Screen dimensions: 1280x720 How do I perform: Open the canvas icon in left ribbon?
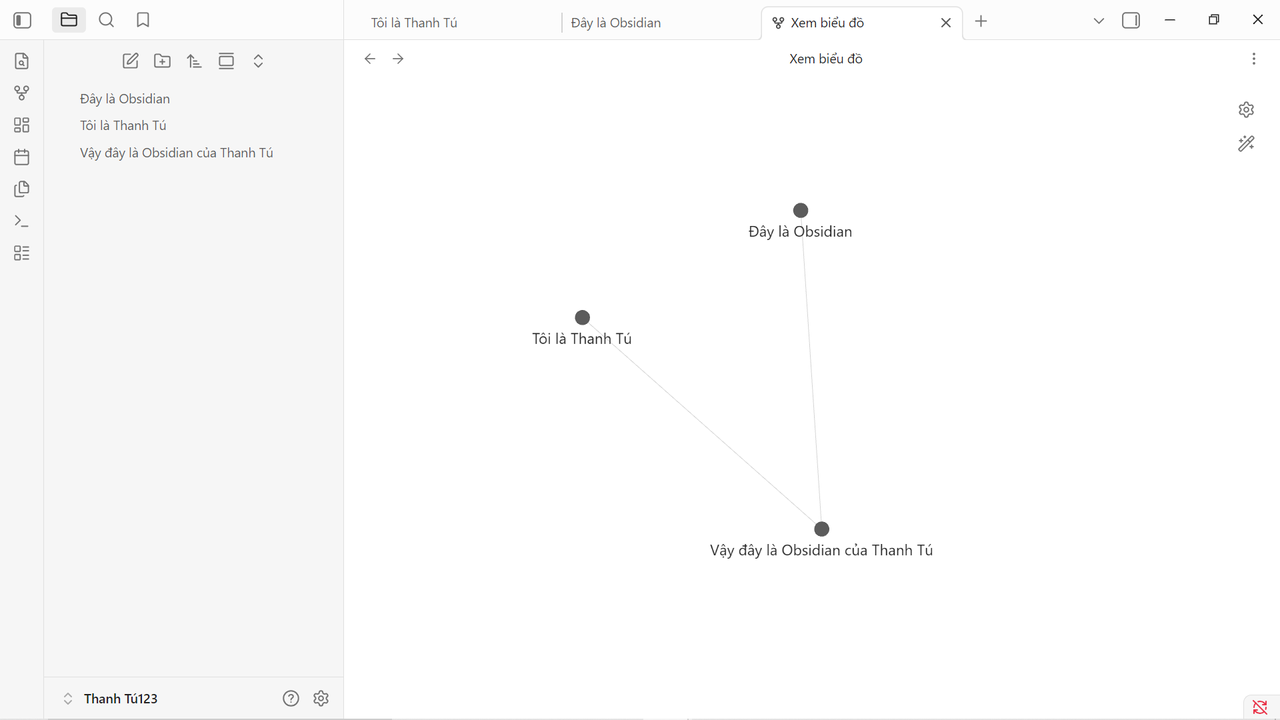22,125
